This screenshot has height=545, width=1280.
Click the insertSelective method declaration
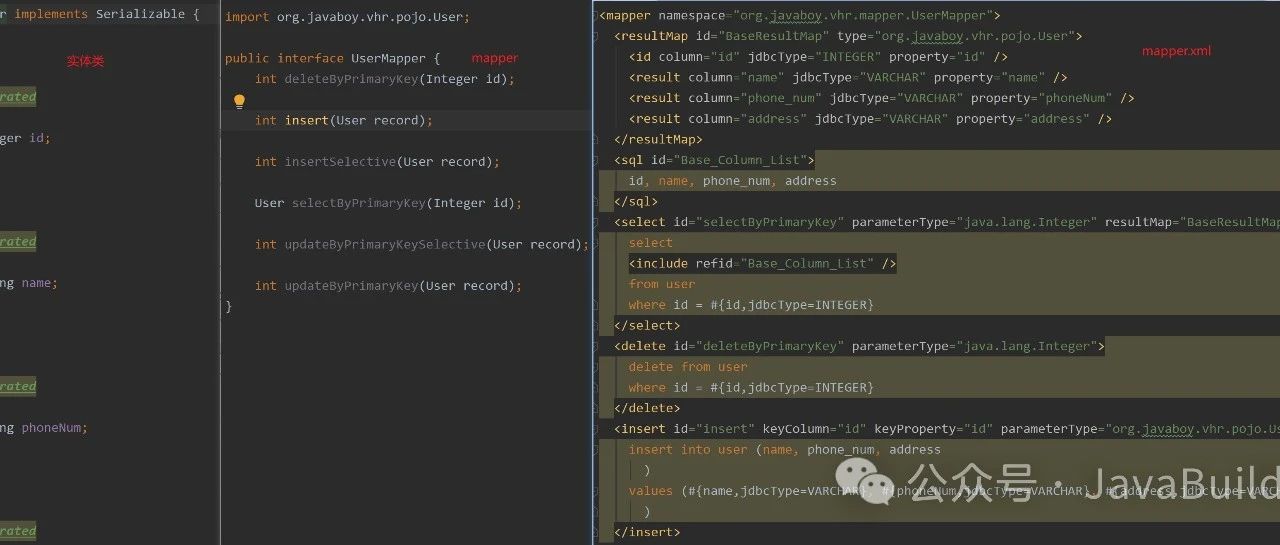[377, 162]
